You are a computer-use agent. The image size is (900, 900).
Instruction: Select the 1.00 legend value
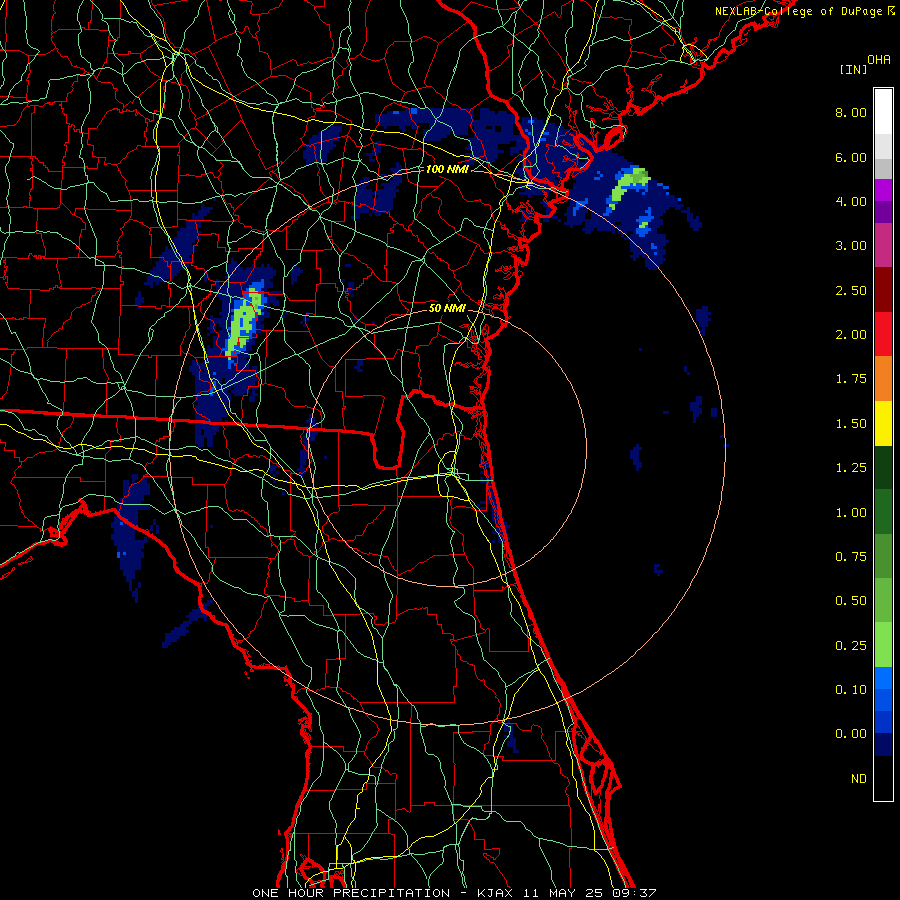(x=851, y=513)
